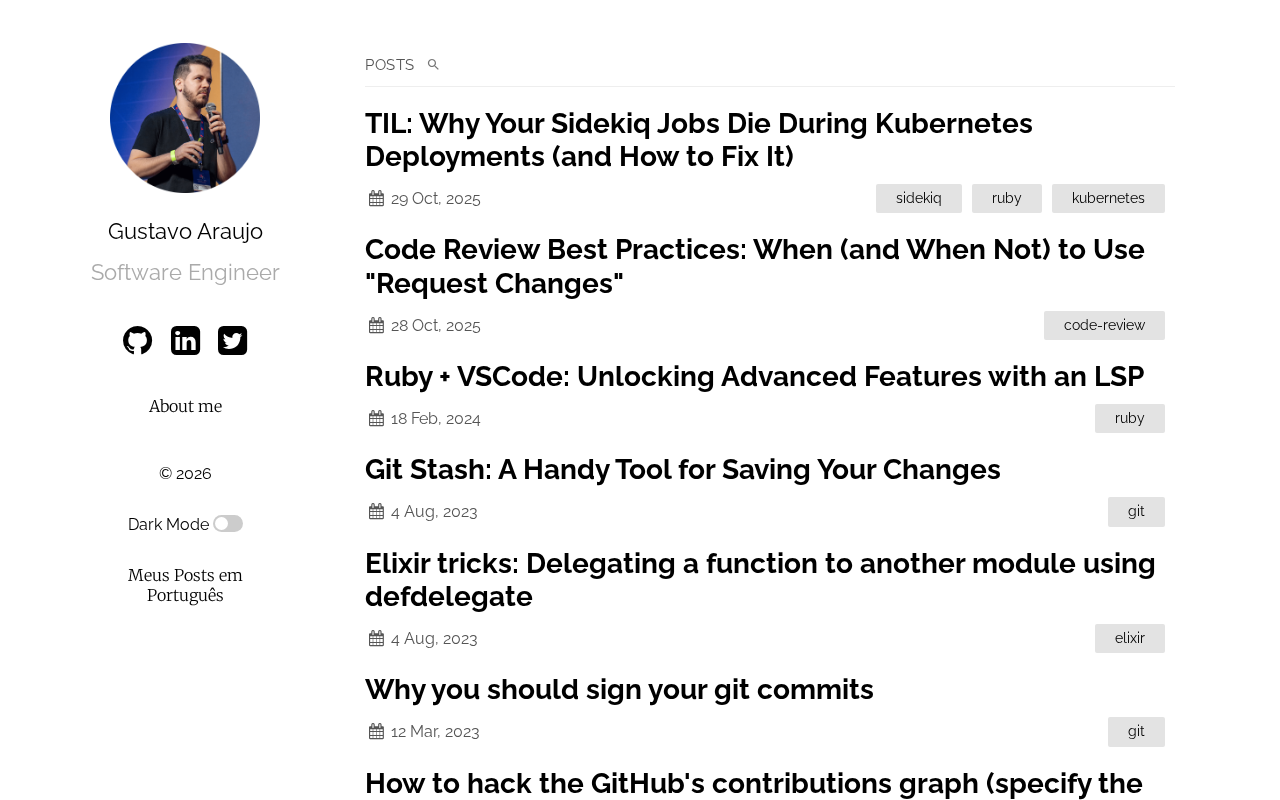
Task: Select the code-review tag
Action: (1104, 325)
